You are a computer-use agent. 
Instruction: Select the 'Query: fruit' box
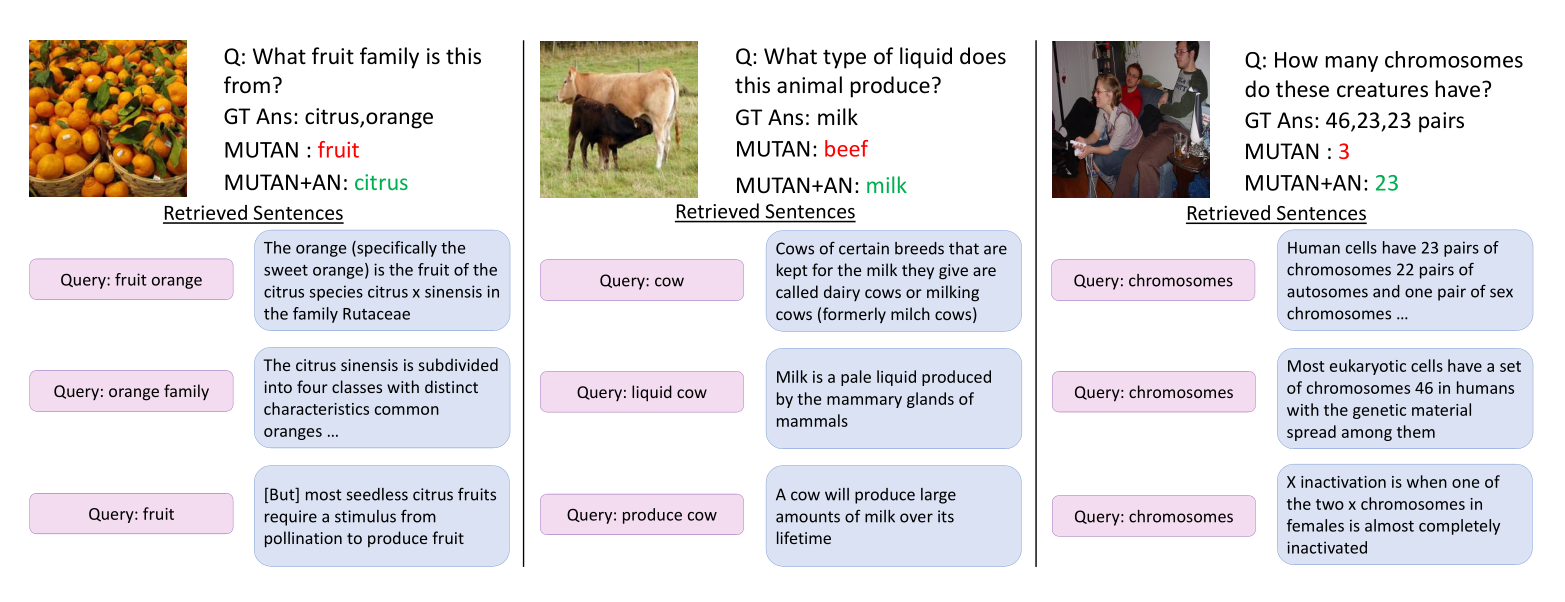(131, 514)
